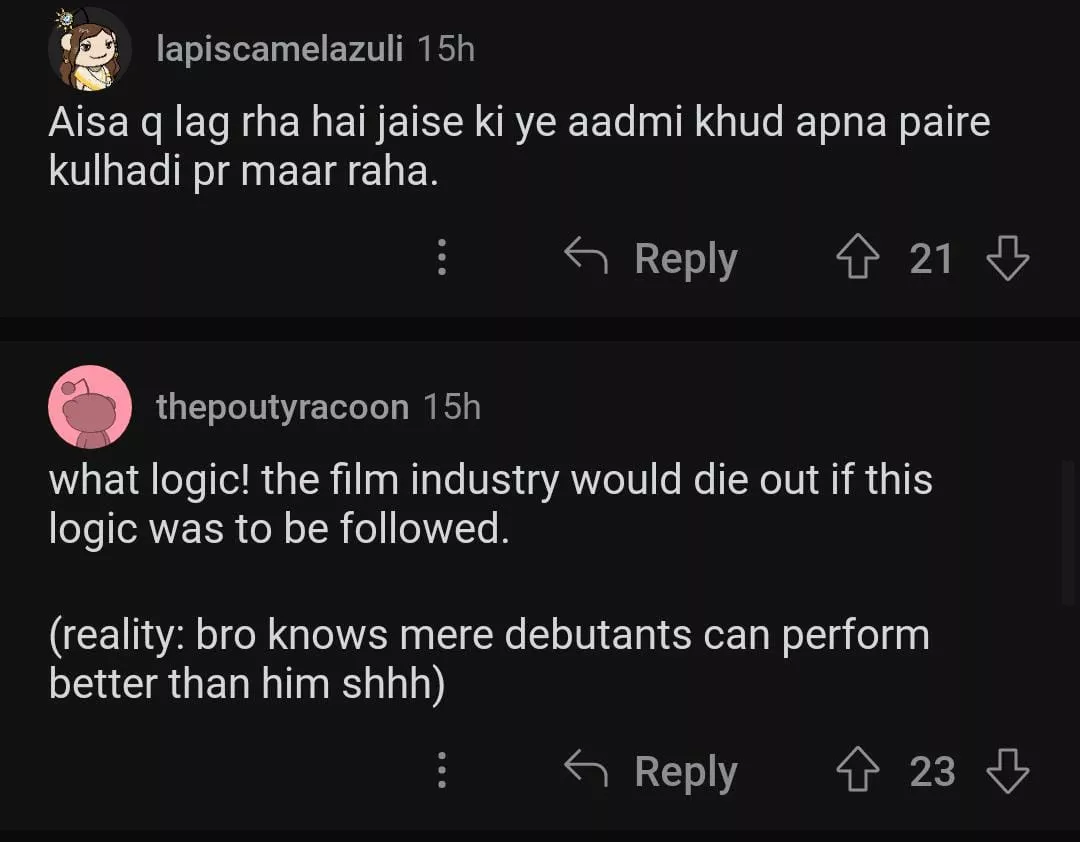Reply to thepoutyracoon's comment

tap(652, 771)
